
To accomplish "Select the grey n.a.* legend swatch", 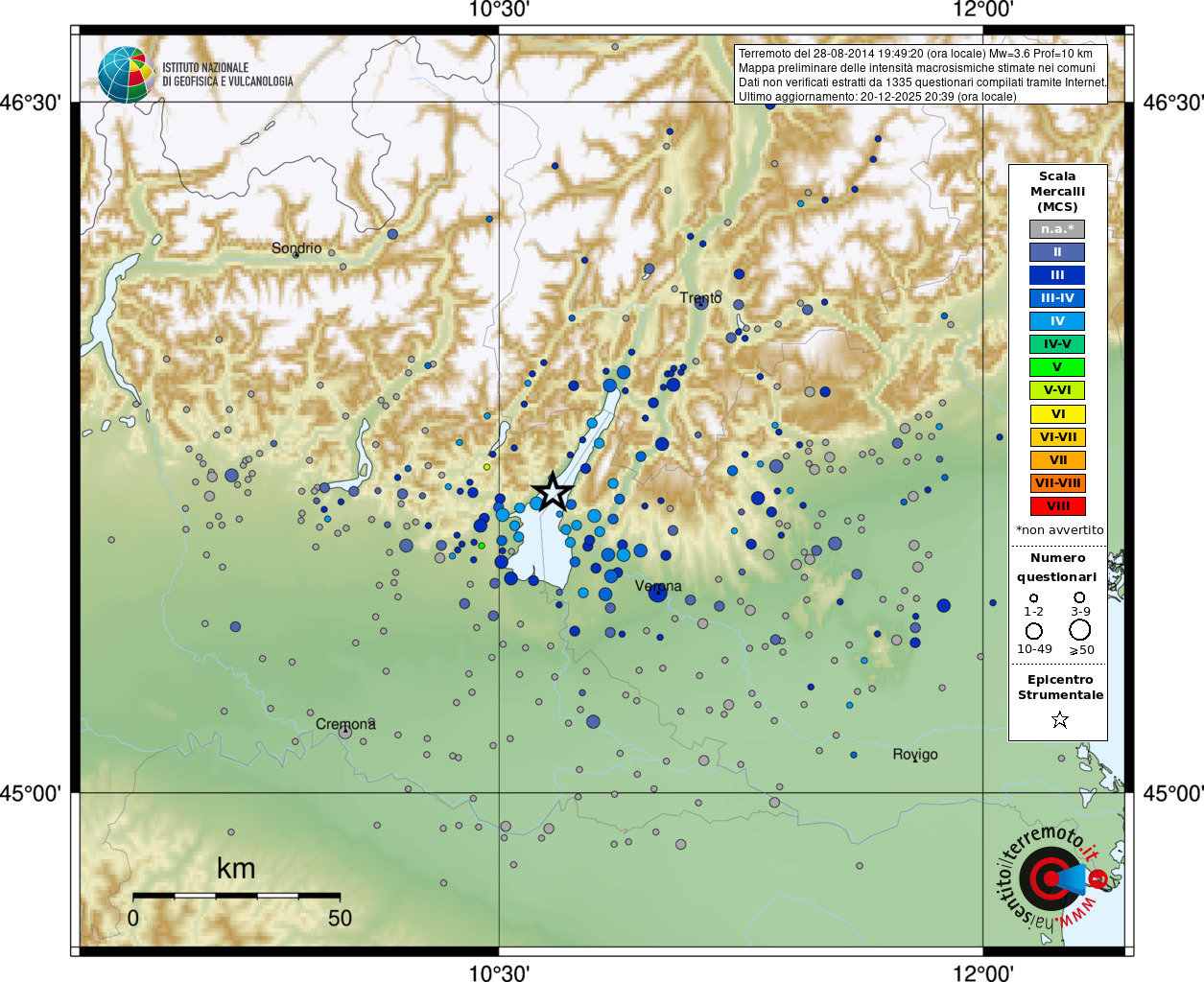I will (x=1057, y=229).
